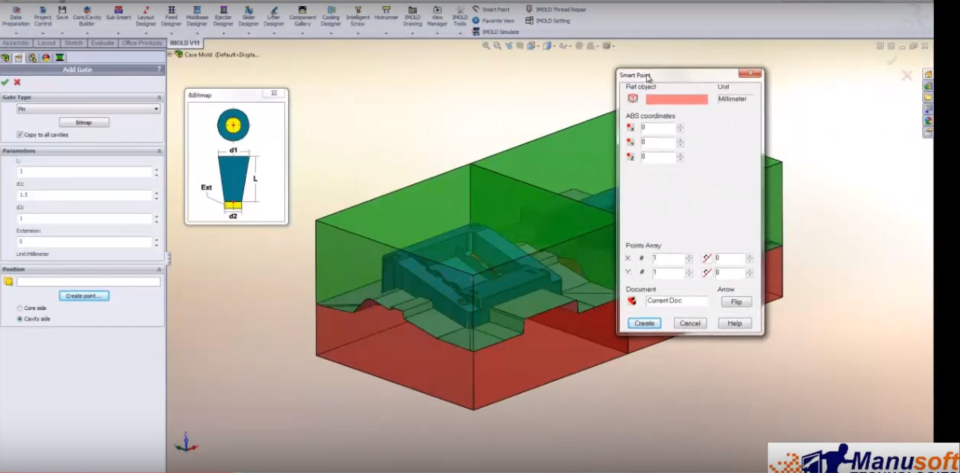Viewport: 960px width, 473px height.
Task: Select the Core side radio button
Action: tap(20, 308)
